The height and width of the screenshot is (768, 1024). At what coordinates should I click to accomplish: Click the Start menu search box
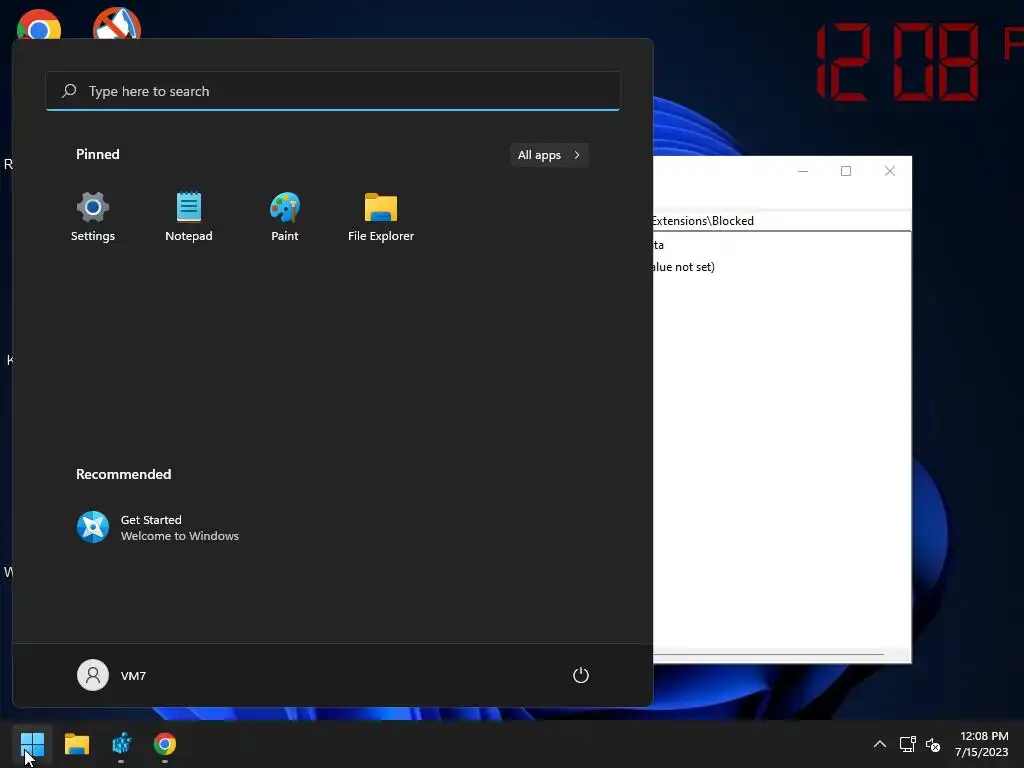(333, 91)
